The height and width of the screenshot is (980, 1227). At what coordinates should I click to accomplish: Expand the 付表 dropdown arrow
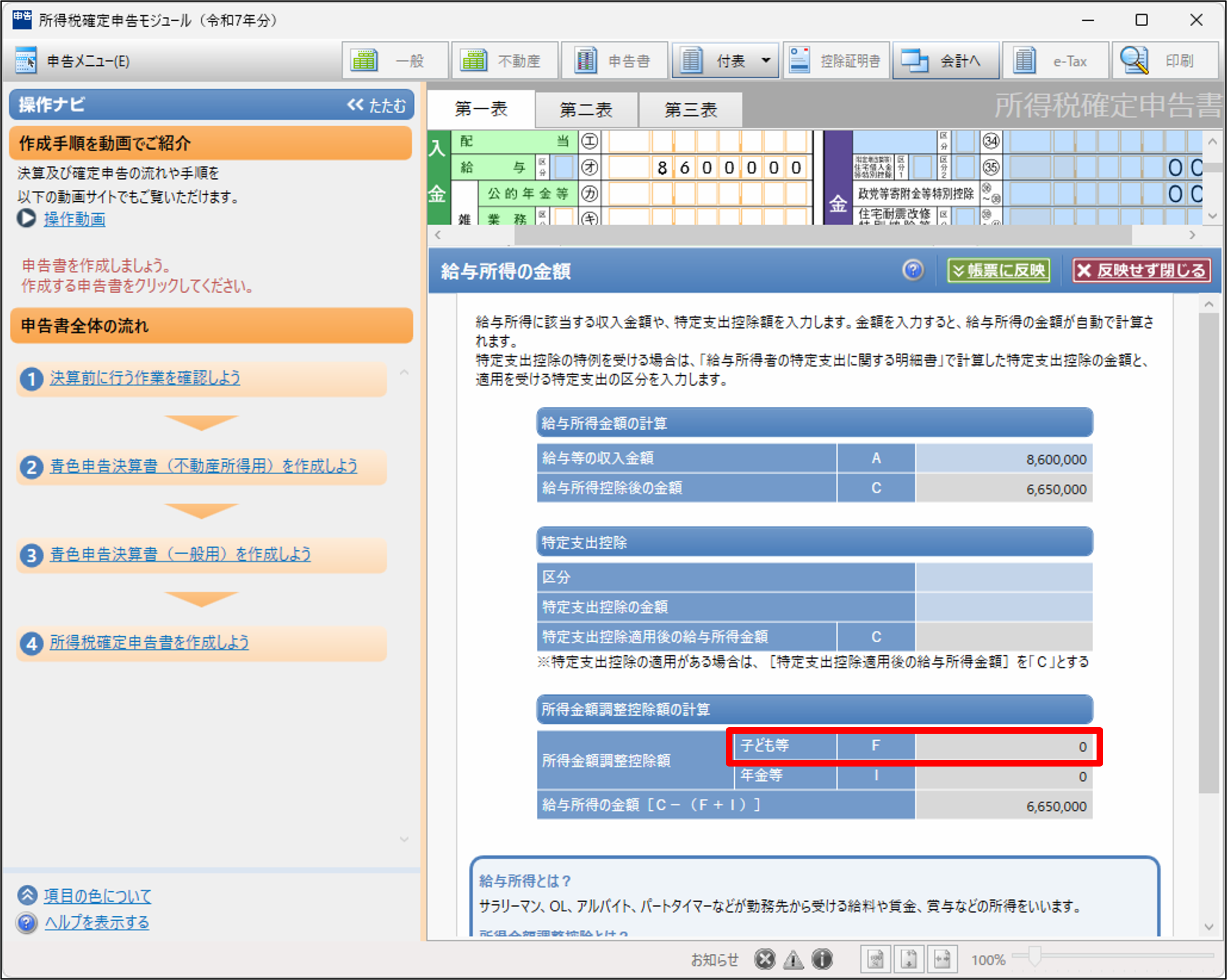(x=766, y=61)
